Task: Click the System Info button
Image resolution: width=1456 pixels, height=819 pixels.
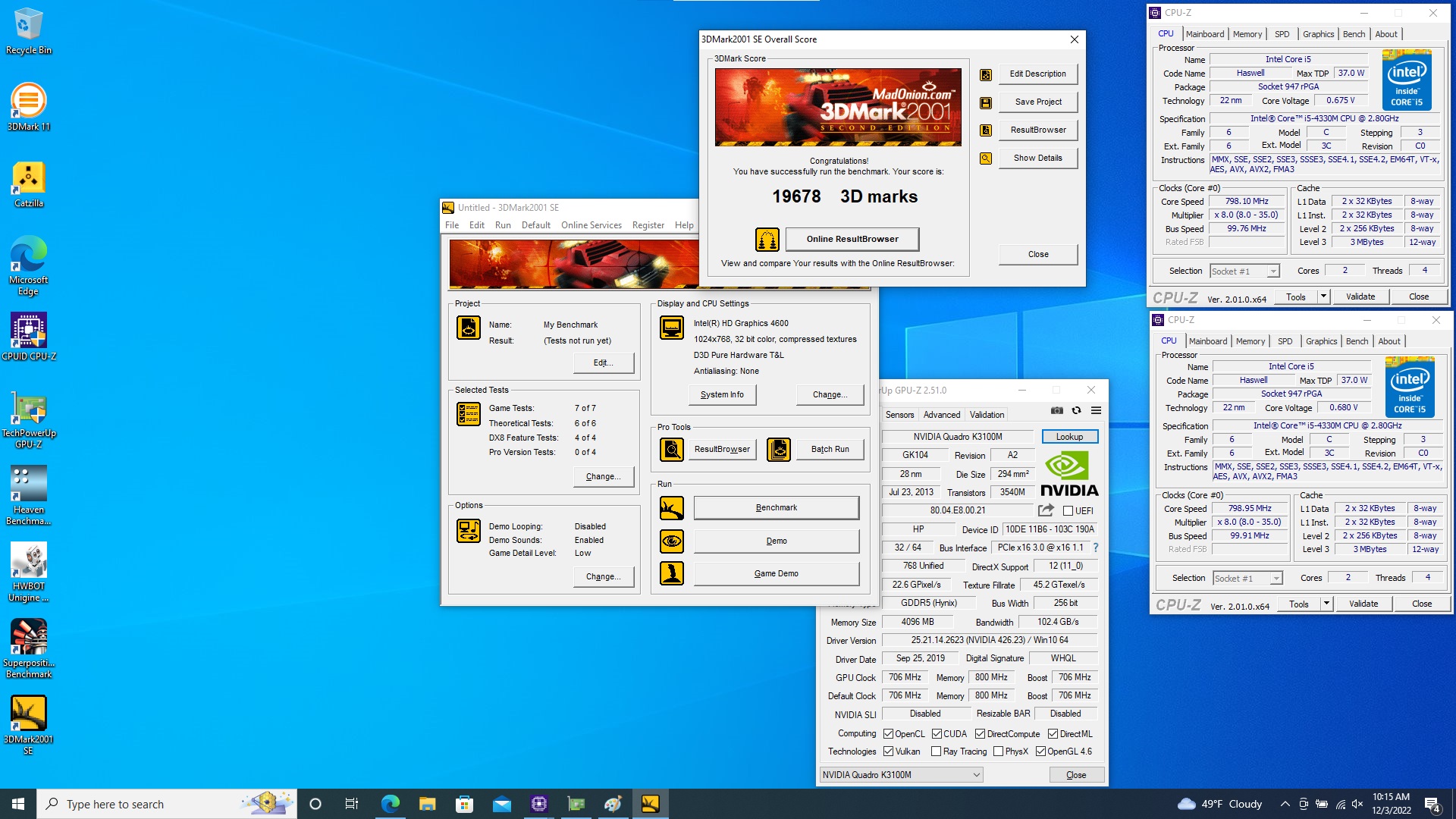Action: click(x=723, y=395)
